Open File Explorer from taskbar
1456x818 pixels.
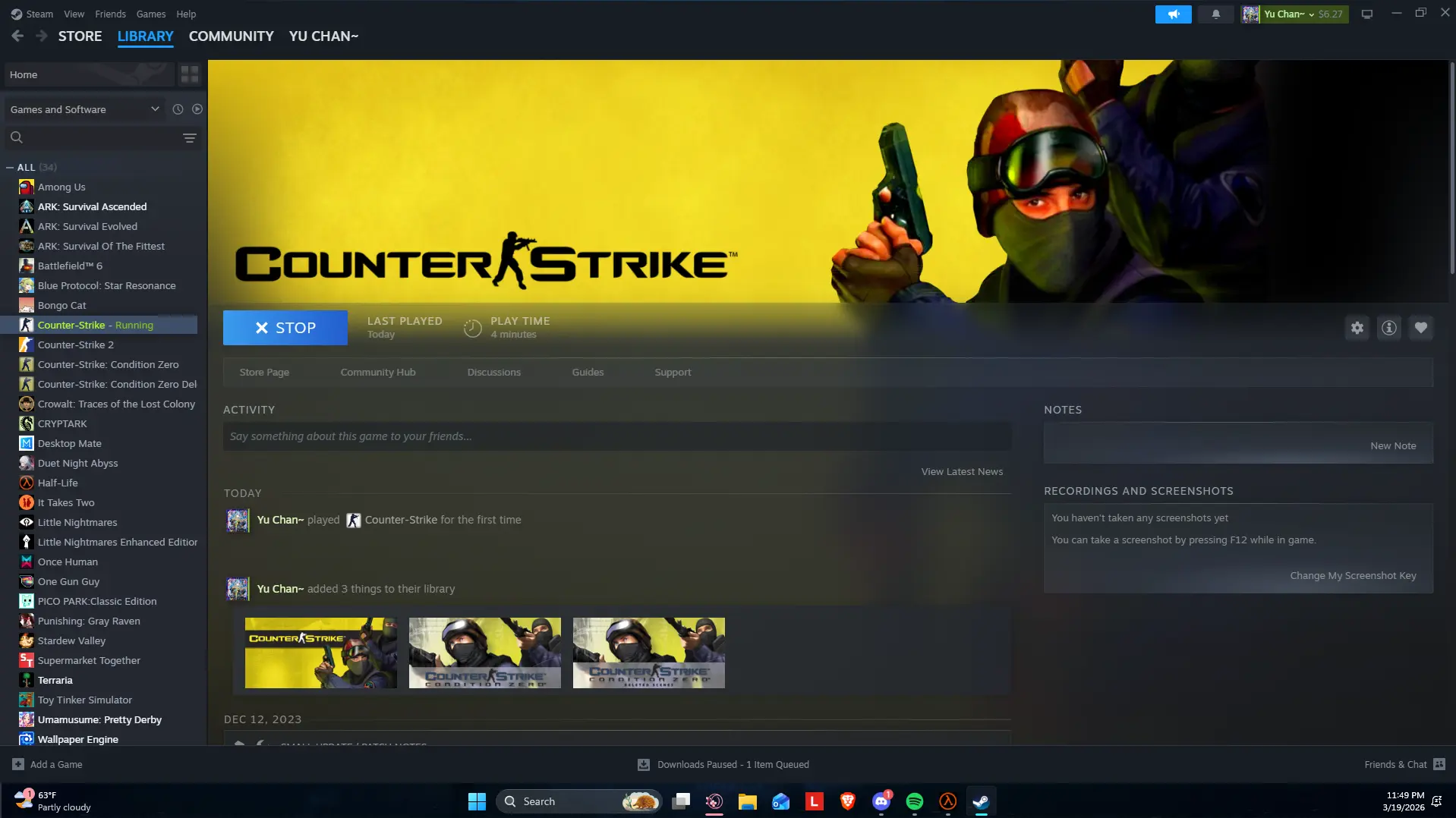[748, 801]
